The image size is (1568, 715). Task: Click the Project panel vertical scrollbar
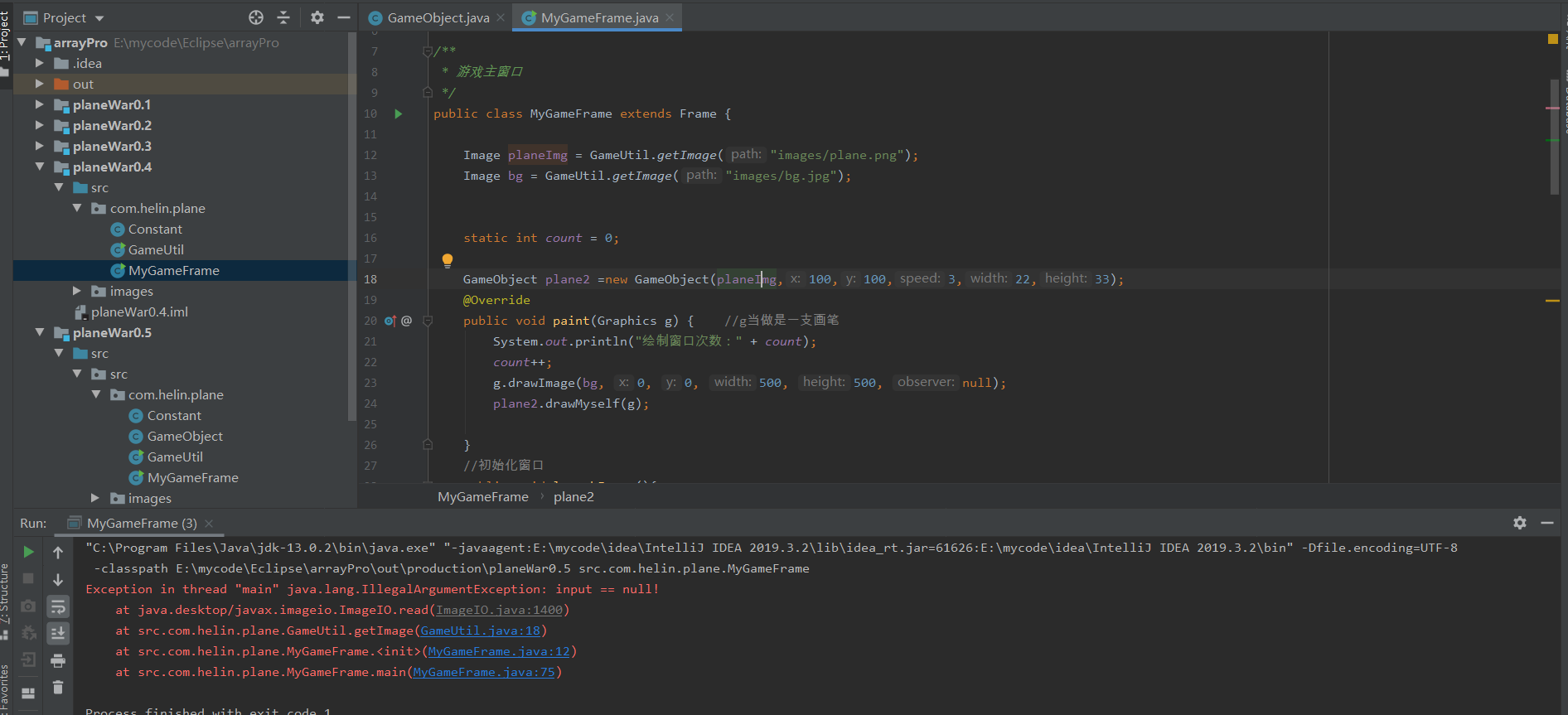pyautogui.click(x=352, y=225)
